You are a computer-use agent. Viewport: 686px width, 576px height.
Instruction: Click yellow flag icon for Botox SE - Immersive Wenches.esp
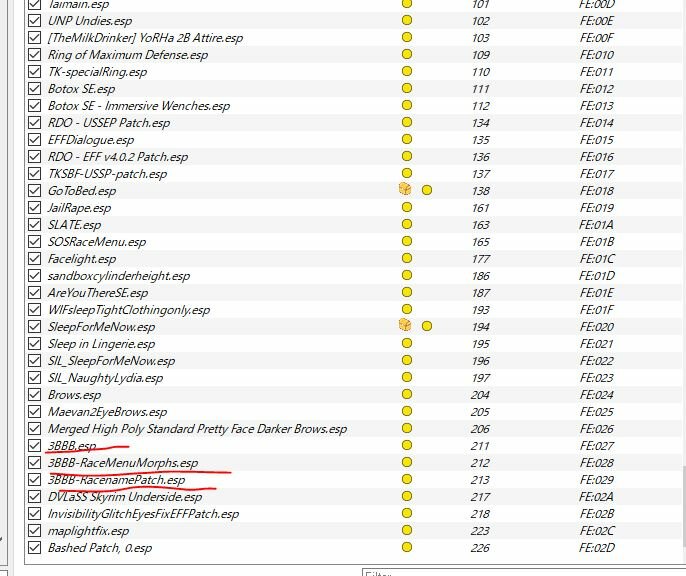(x=407, y=105)
